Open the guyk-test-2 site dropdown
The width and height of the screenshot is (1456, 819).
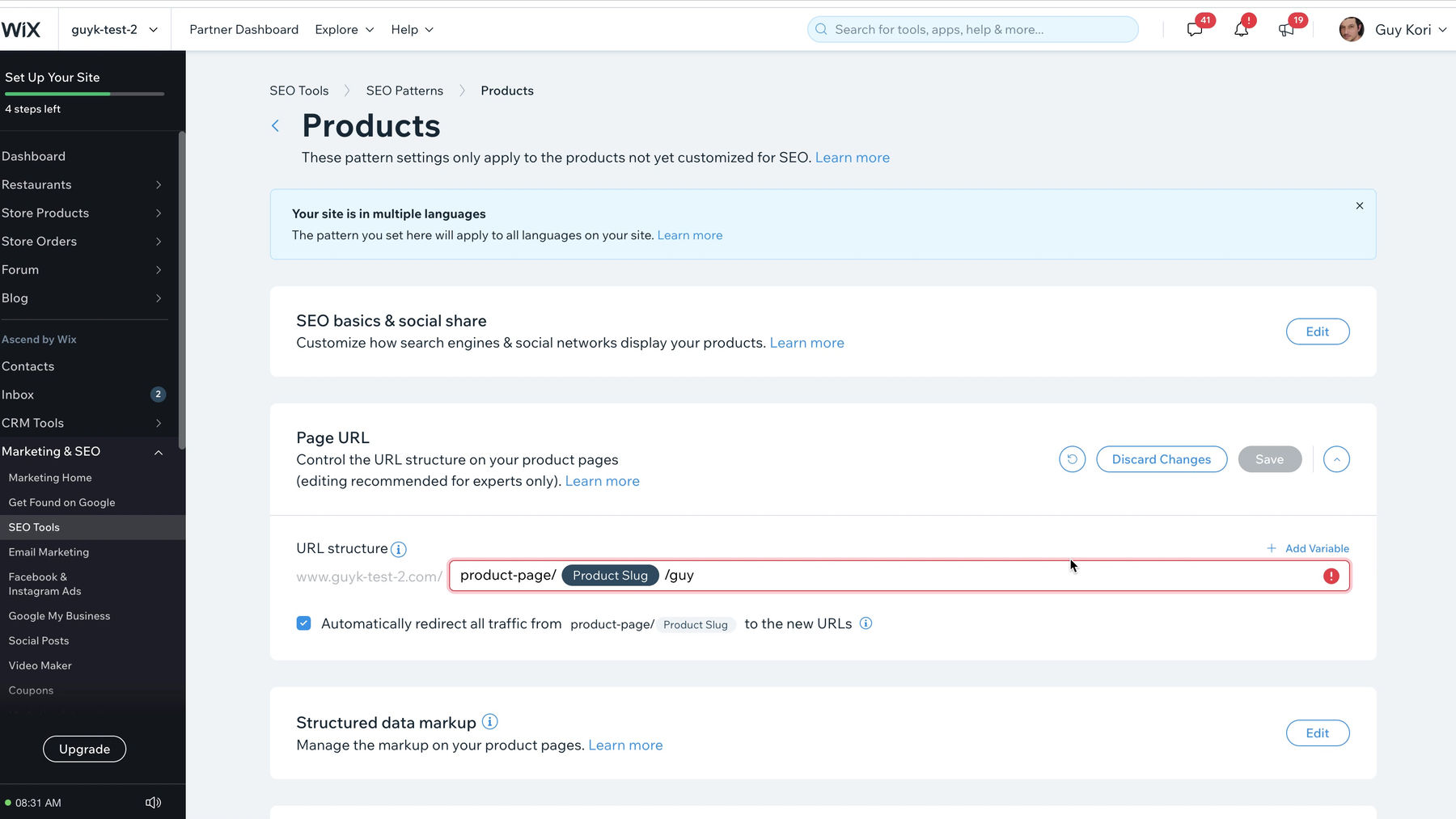(115, 30)
